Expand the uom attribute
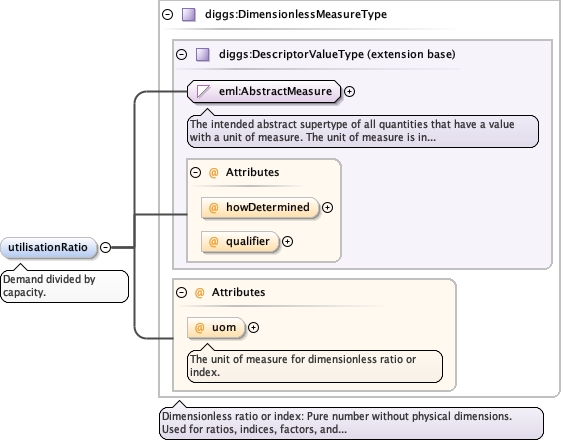The image size is (562, 443). (253, 328)
